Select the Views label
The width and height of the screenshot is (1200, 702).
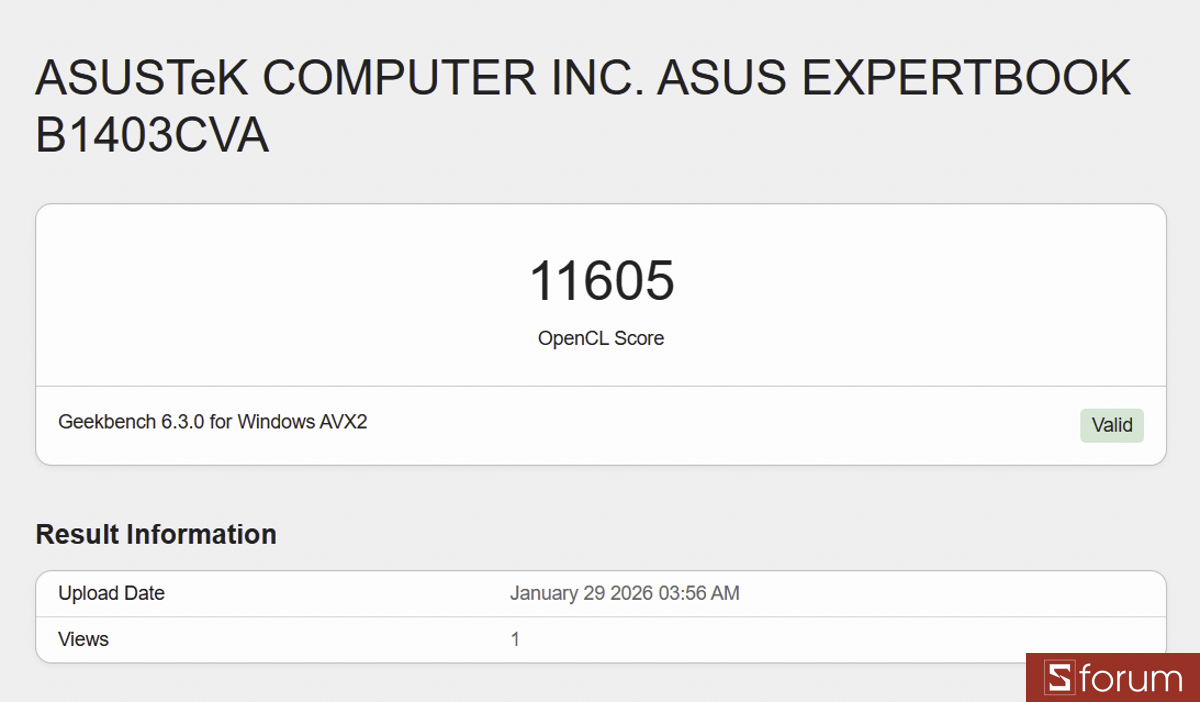[83, 639]
